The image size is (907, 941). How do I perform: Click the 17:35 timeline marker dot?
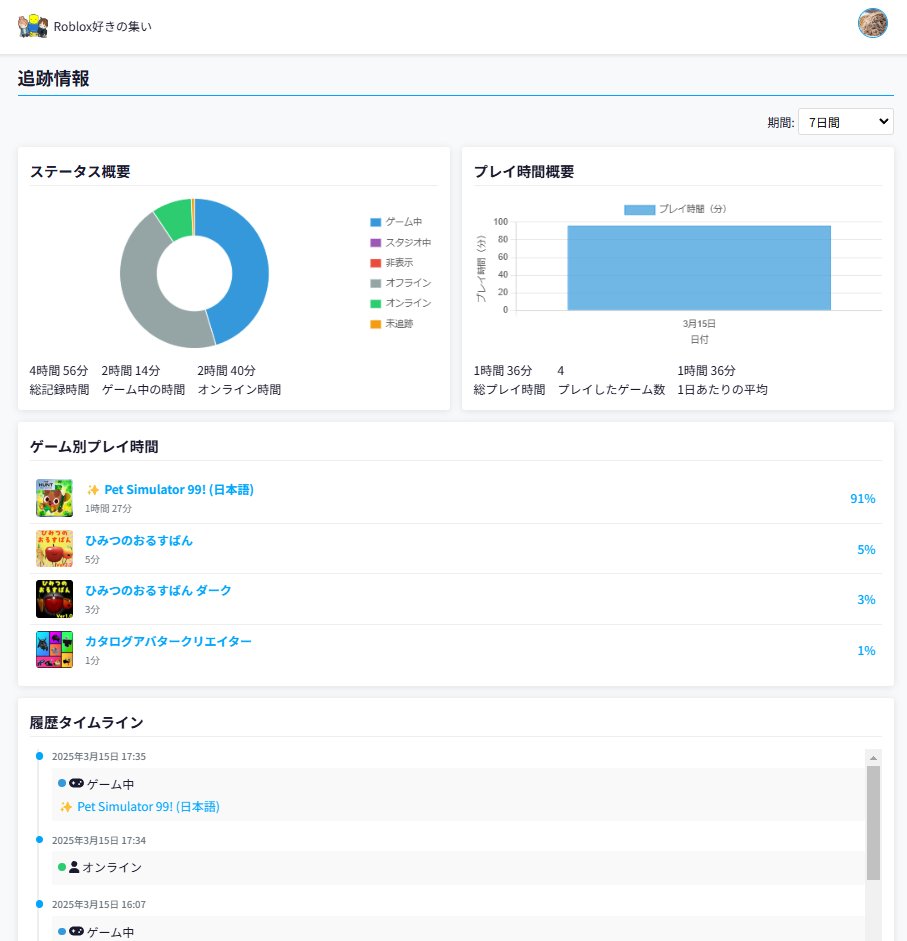(x=40, y=756)
